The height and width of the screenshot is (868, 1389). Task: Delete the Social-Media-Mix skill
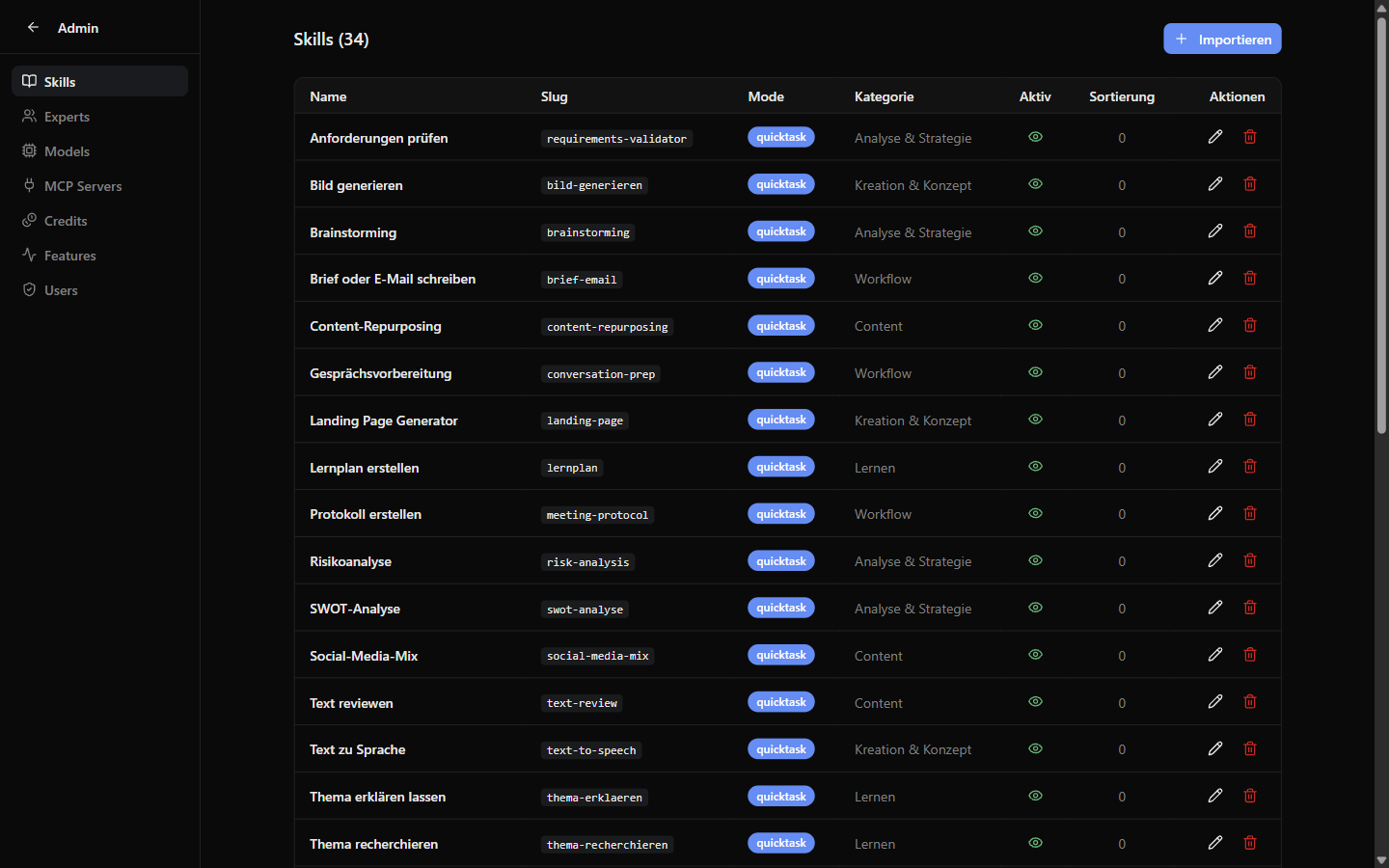click(x=1250, y=655)
